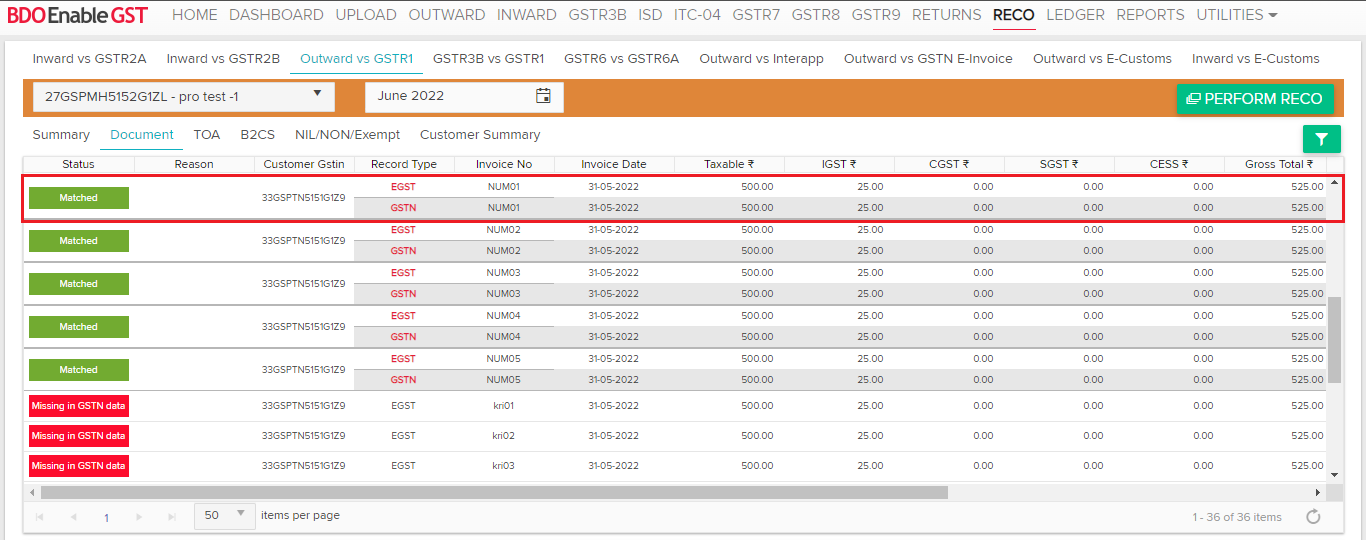Screen dimensions: 1366x540
Task: Sort by Invoice Date column header
Action: pyautogui.click(x=614, y=164)
